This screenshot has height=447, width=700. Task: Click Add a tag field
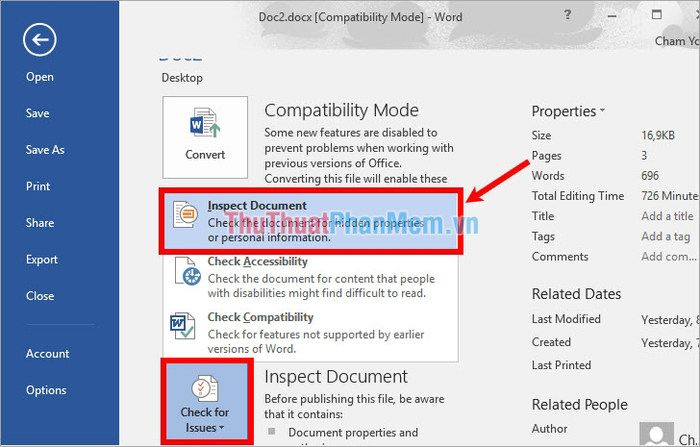tap(665, 236)
